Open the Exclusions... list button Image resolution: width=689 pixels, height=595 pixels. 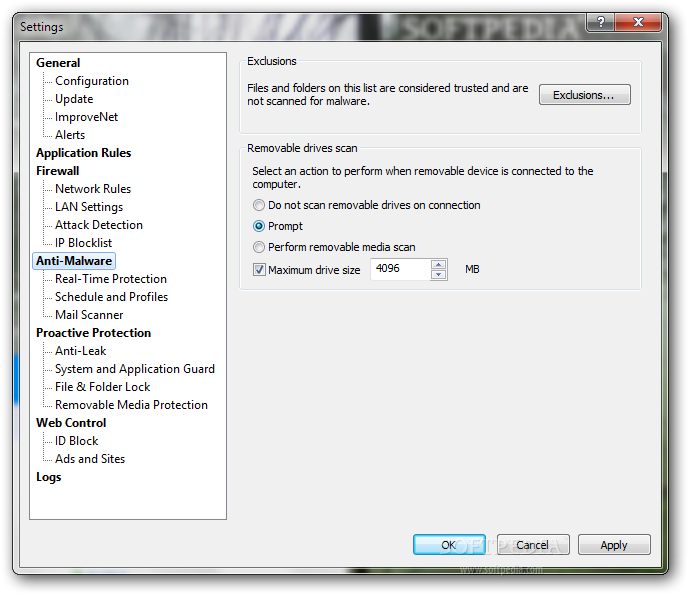[x=584, y=95]
